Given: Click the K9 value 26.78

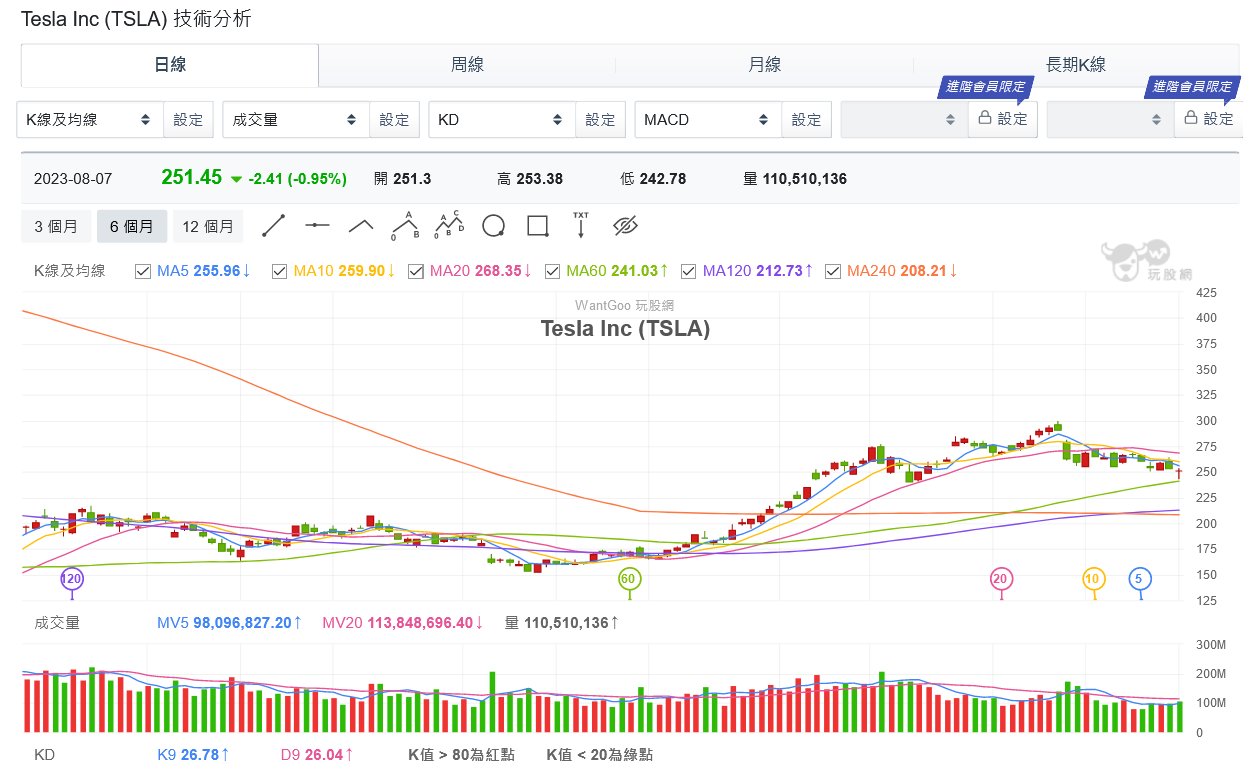Looking at the screenshot, I should [199, 754].
